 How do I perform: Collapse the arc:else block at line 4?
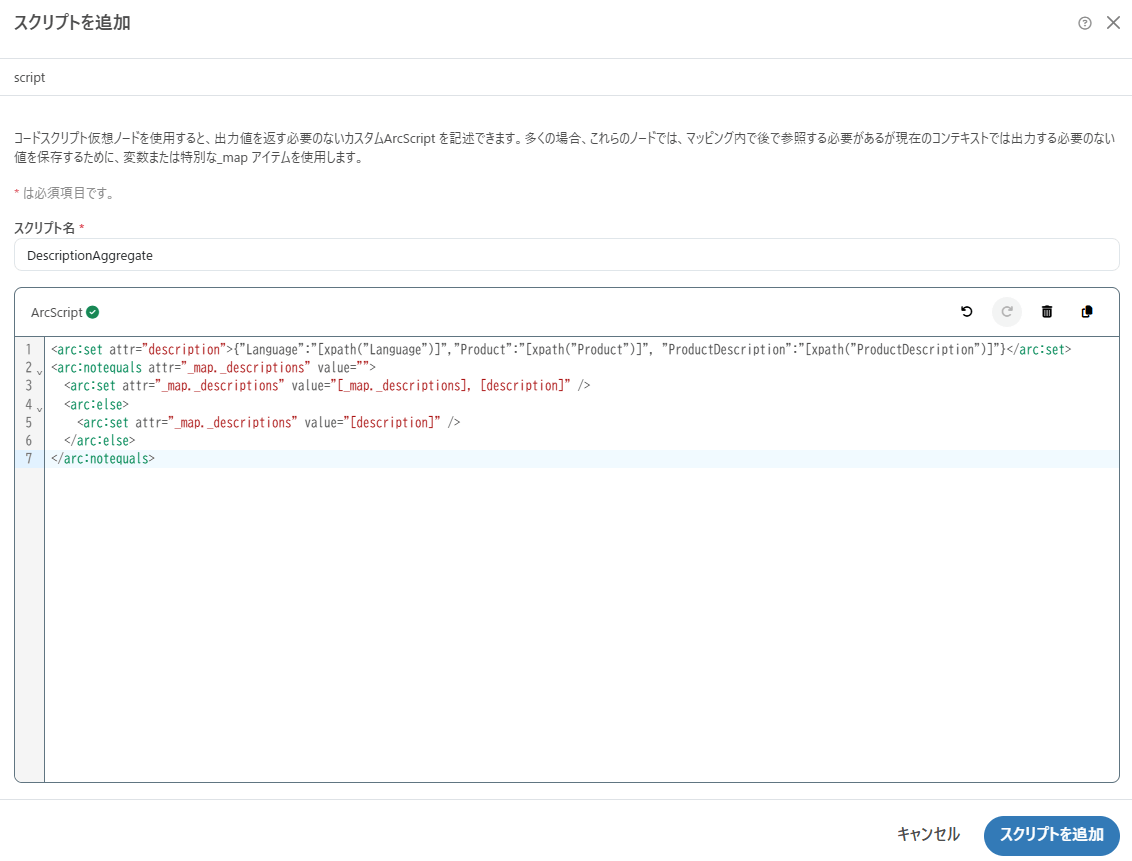click(40, 407)
